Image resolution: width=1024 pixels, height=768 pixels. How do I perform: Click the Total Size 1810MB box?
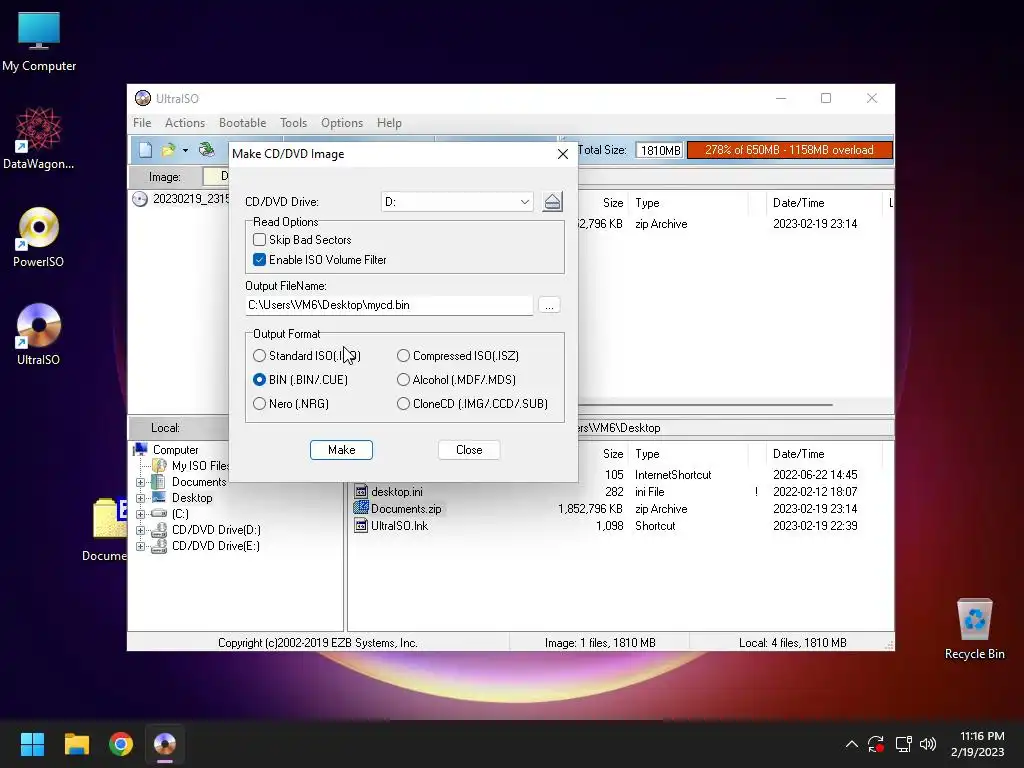coord(660,150)
